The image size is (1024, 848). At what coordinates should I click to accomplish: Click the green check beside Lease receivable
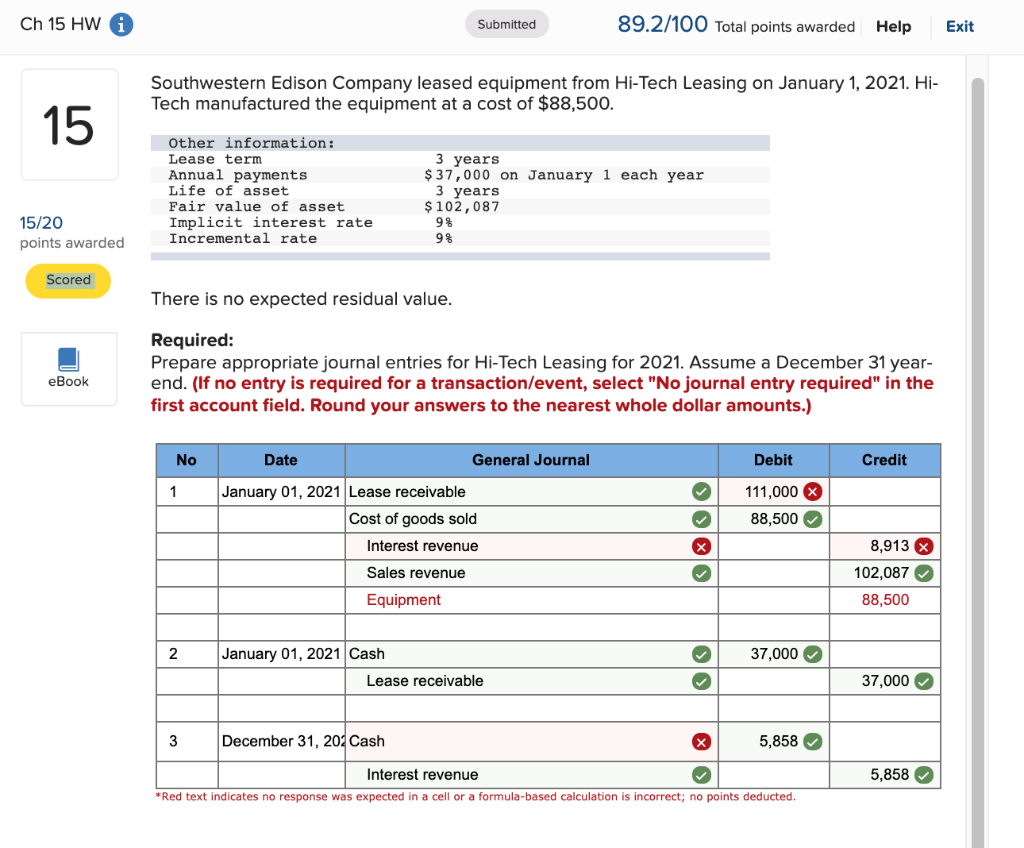(700, 491)
